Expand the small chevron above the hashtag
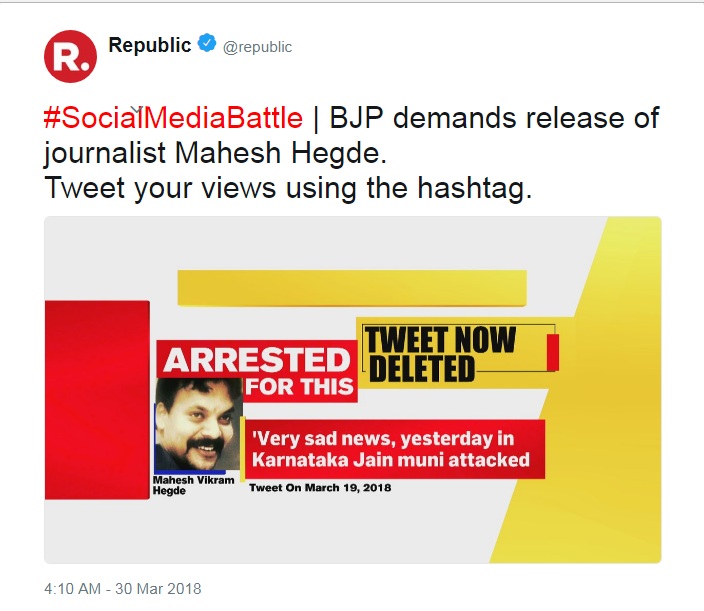Screen dimensions: 704x611 [x=136, y=110]
